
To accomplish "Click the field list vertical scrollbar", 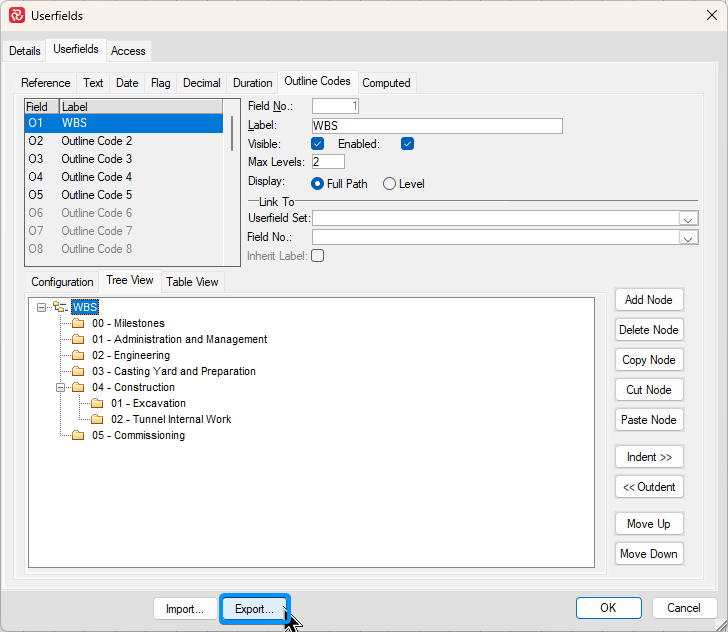I will [233, 133].
